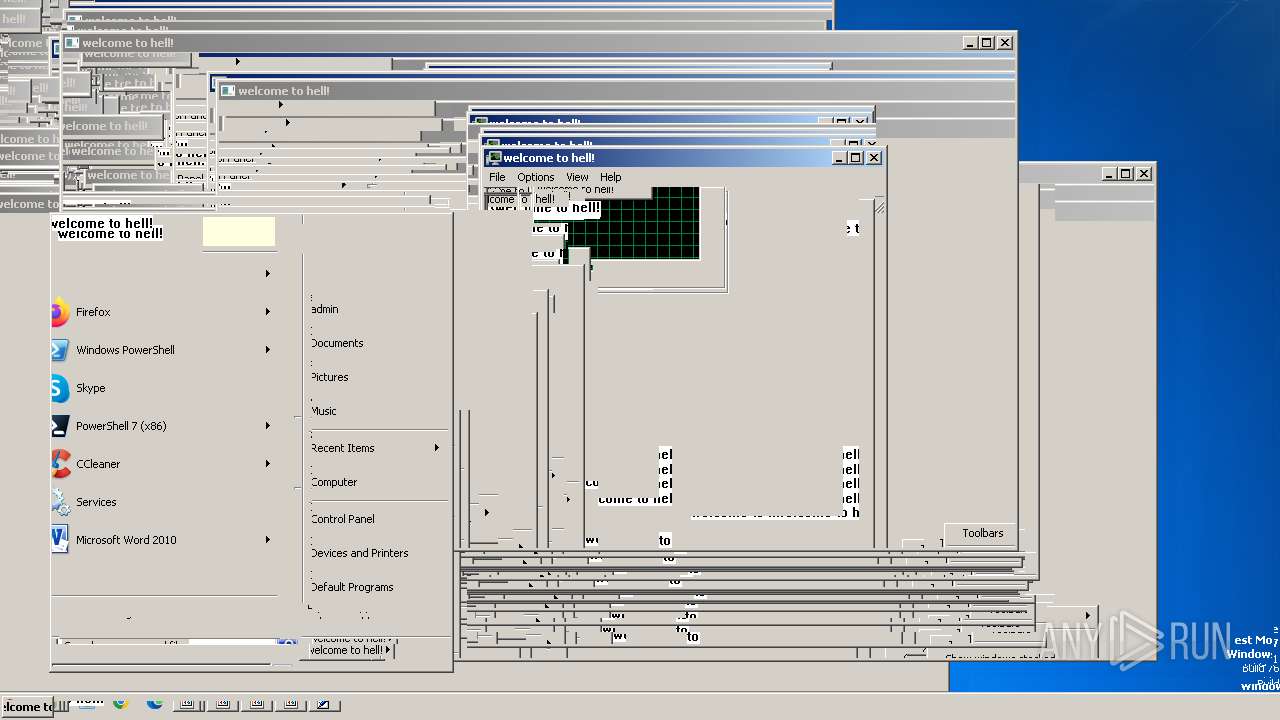Open the admin user folder
The height and width of the screenshot is (720, 1280).
[x=324, y=310]
